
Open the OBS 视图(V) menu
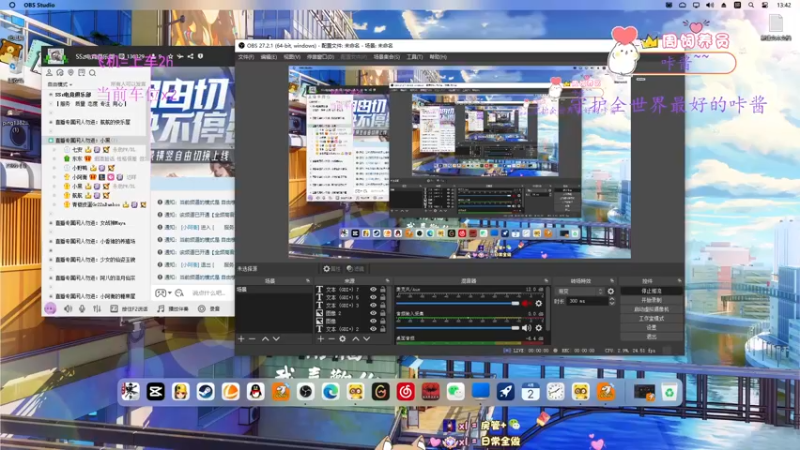[292, 57]
